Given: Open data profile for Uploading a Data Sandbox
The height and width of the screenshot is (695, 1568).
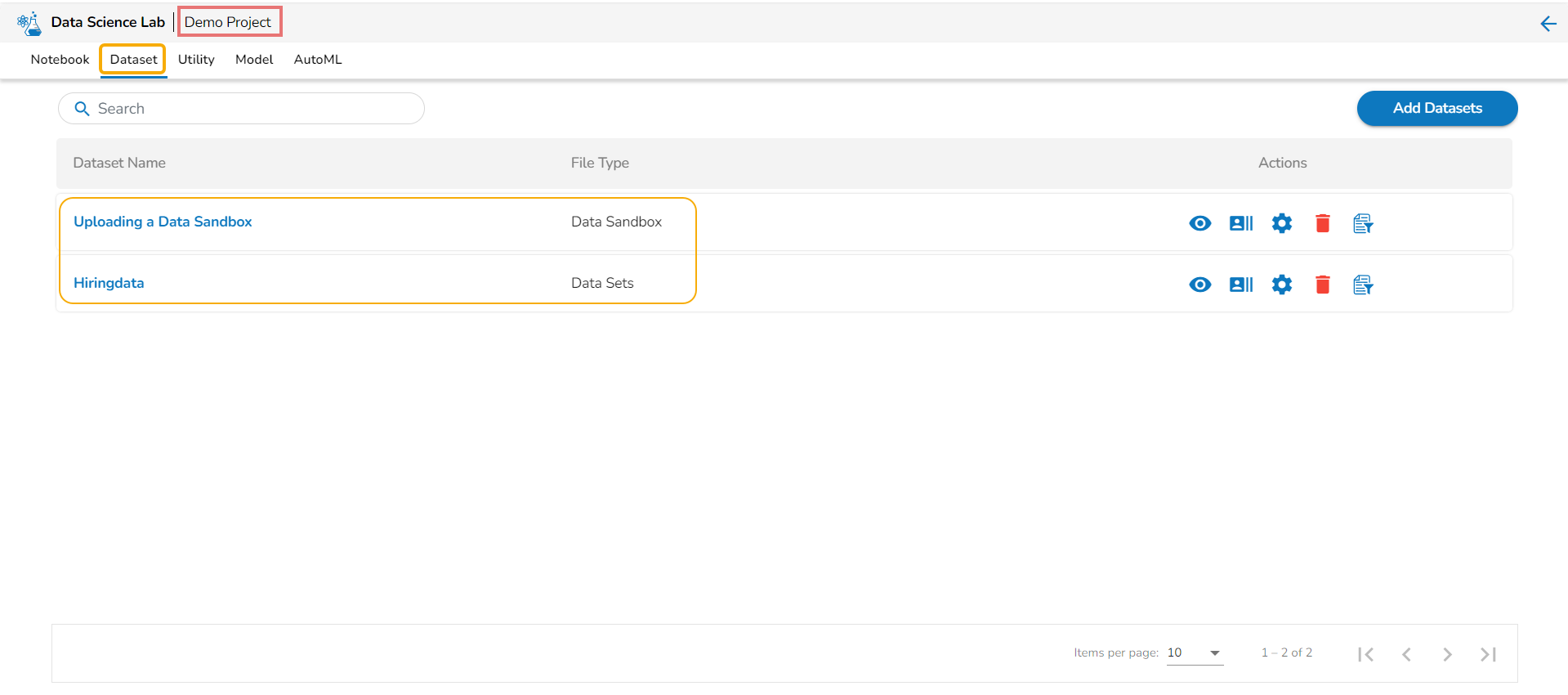Looking at the screenshot, I should point(1240,223).
